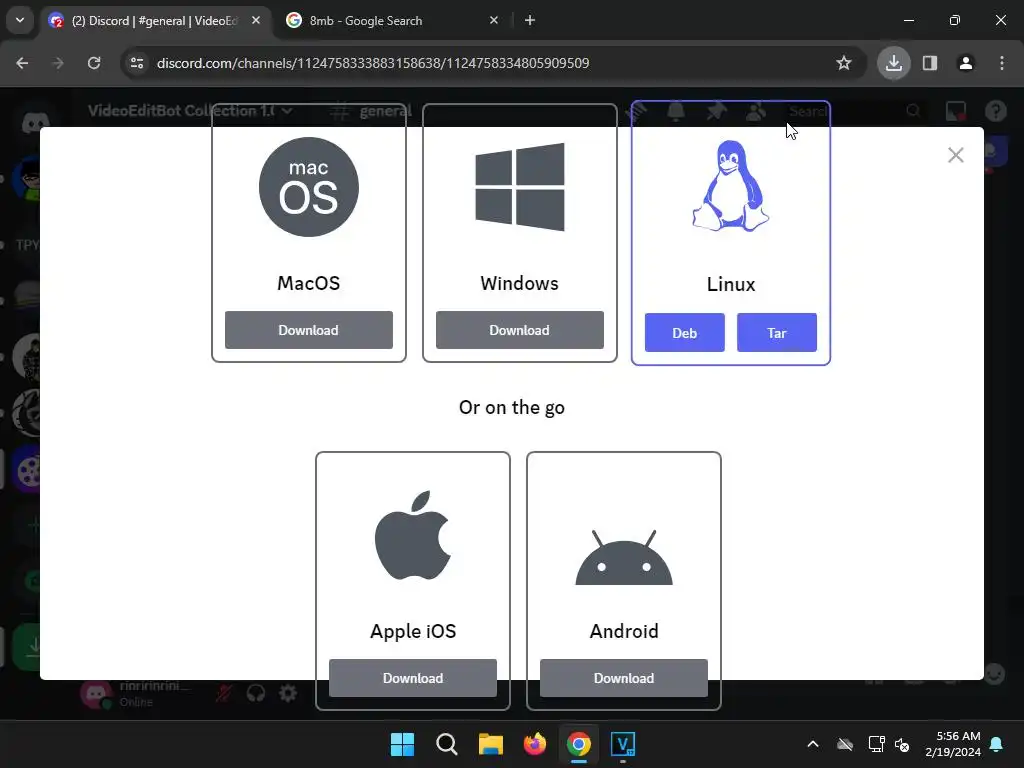This screenshot has width=1024, height=768.
Task: Toggle the Chrome side panel
Action: [930, 63]
